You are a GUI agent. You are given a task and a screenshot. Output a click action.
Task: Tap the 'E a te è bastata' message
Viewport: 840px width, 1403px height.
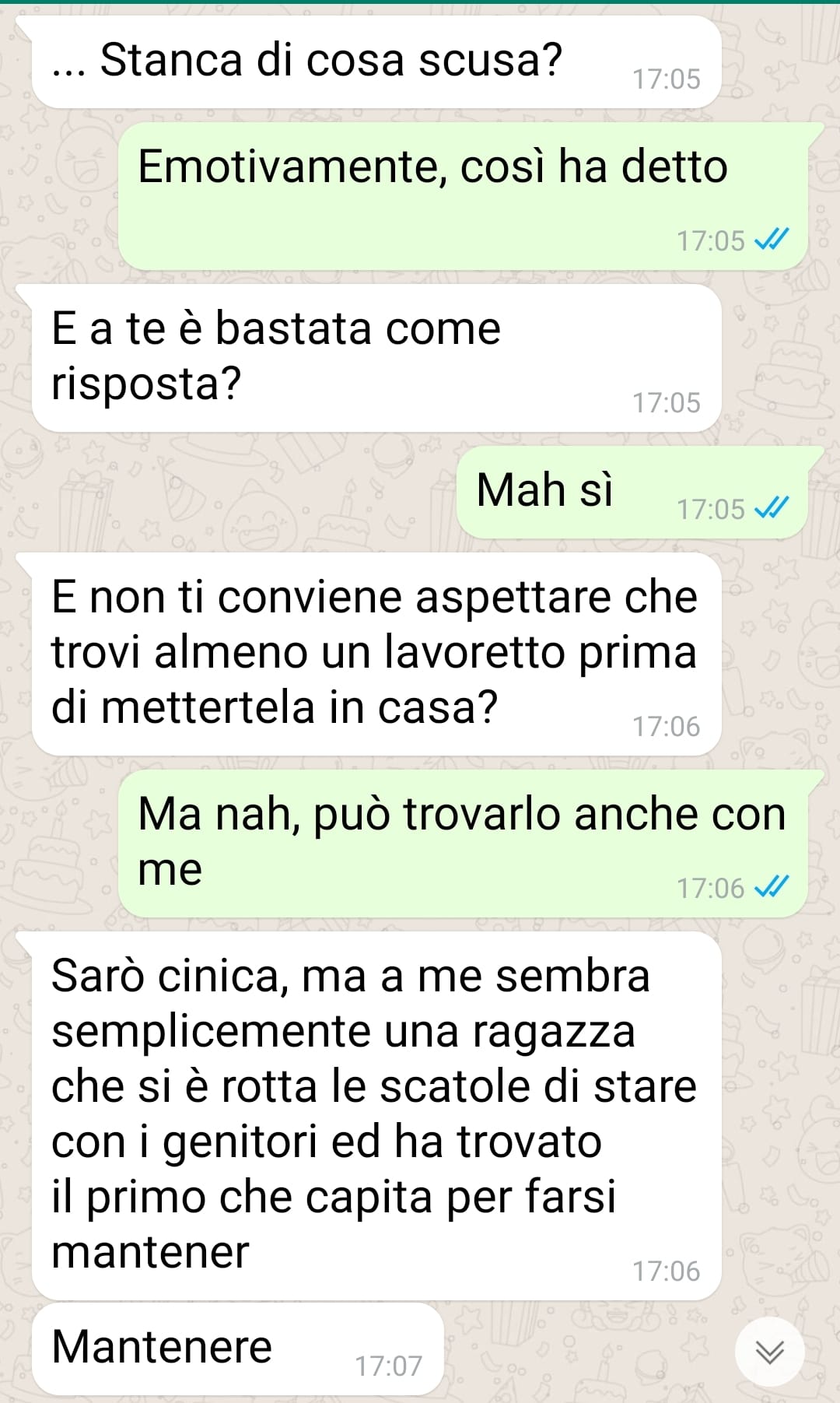tap(376, 358)
